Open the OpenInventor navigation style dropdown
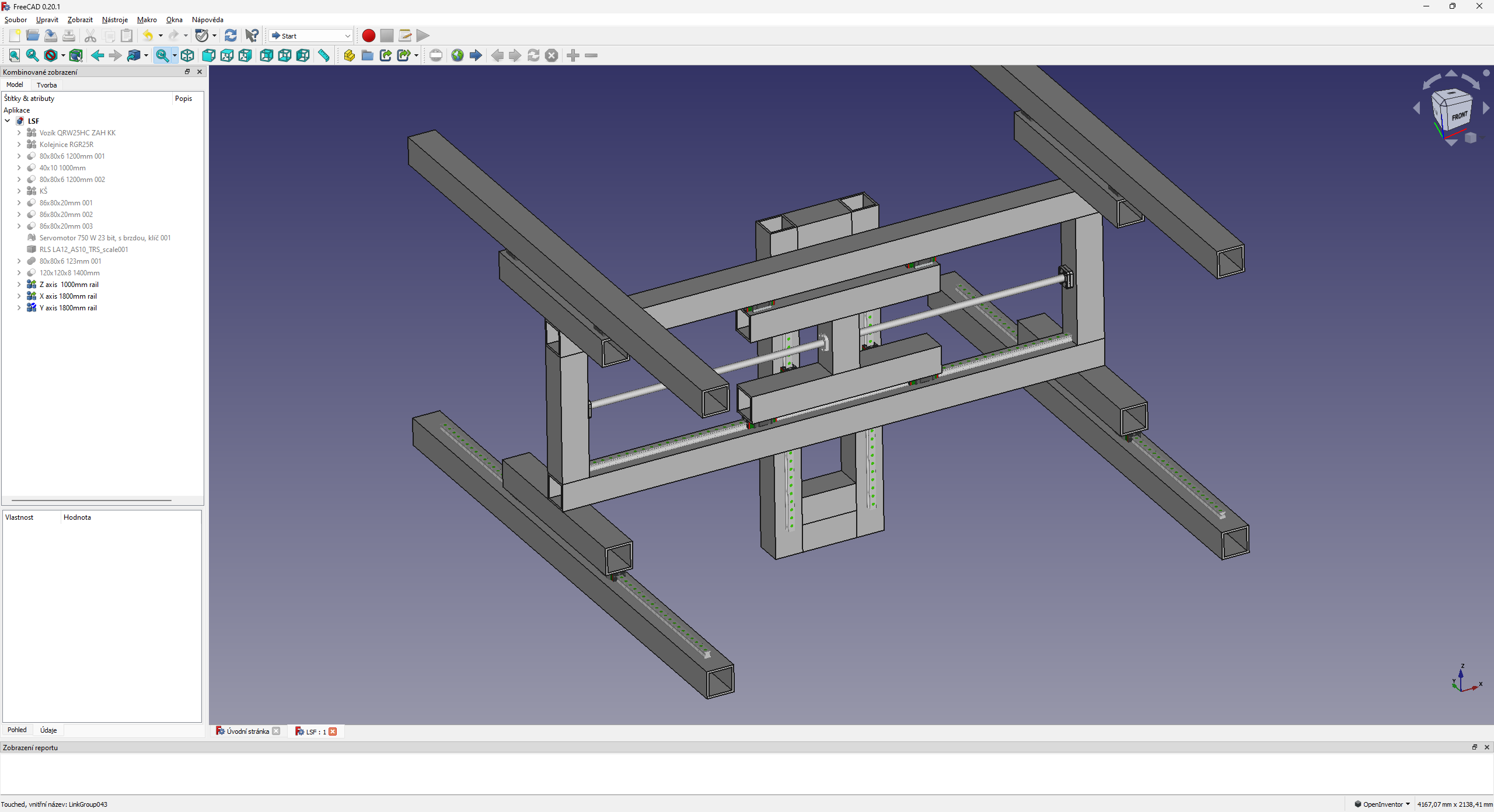Image resolution: width=1494 pixels, height=812 pixels. (x=1382, y=804)
